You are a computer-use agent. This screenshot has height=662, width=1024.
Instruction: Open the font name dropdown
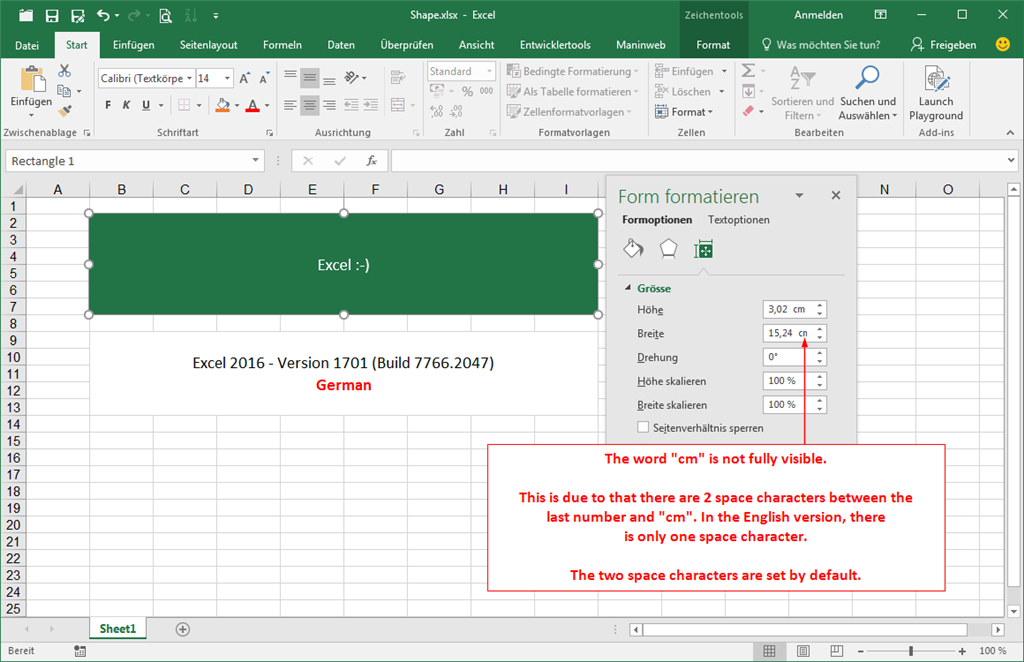click(x=189, y=78)
